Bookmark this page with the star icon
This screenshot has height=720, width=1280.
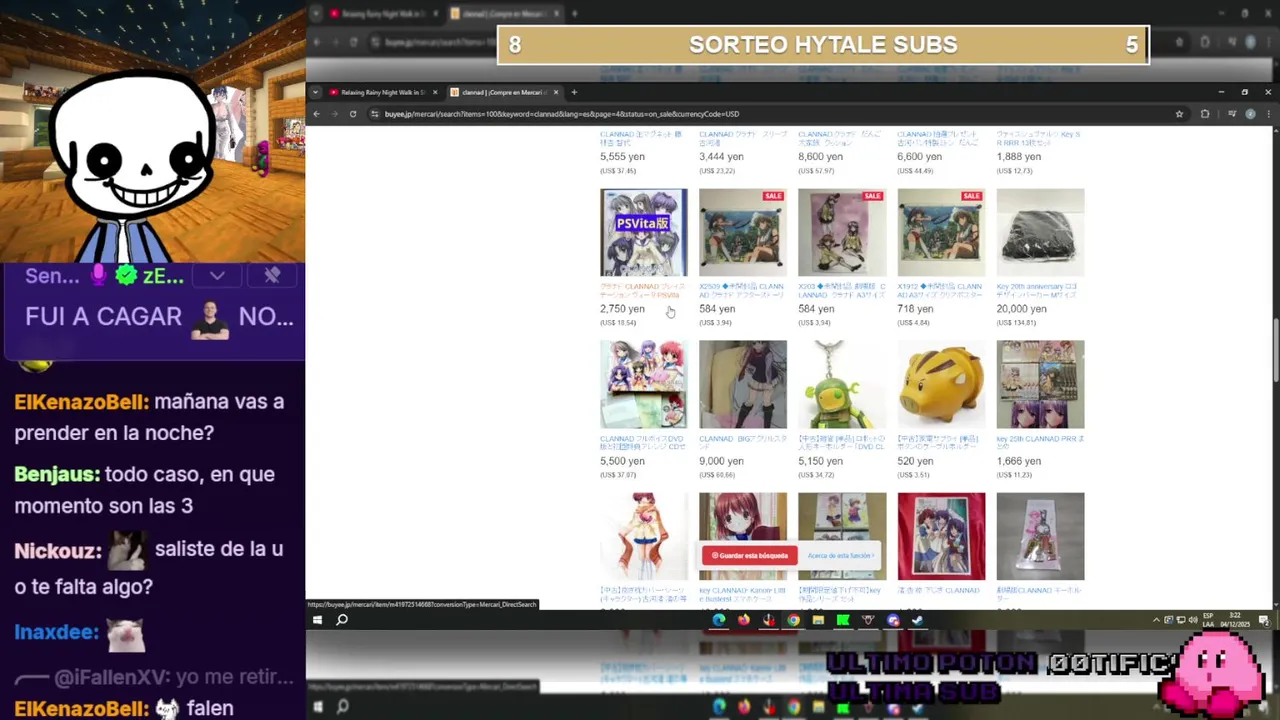[x=1179, y=114]
